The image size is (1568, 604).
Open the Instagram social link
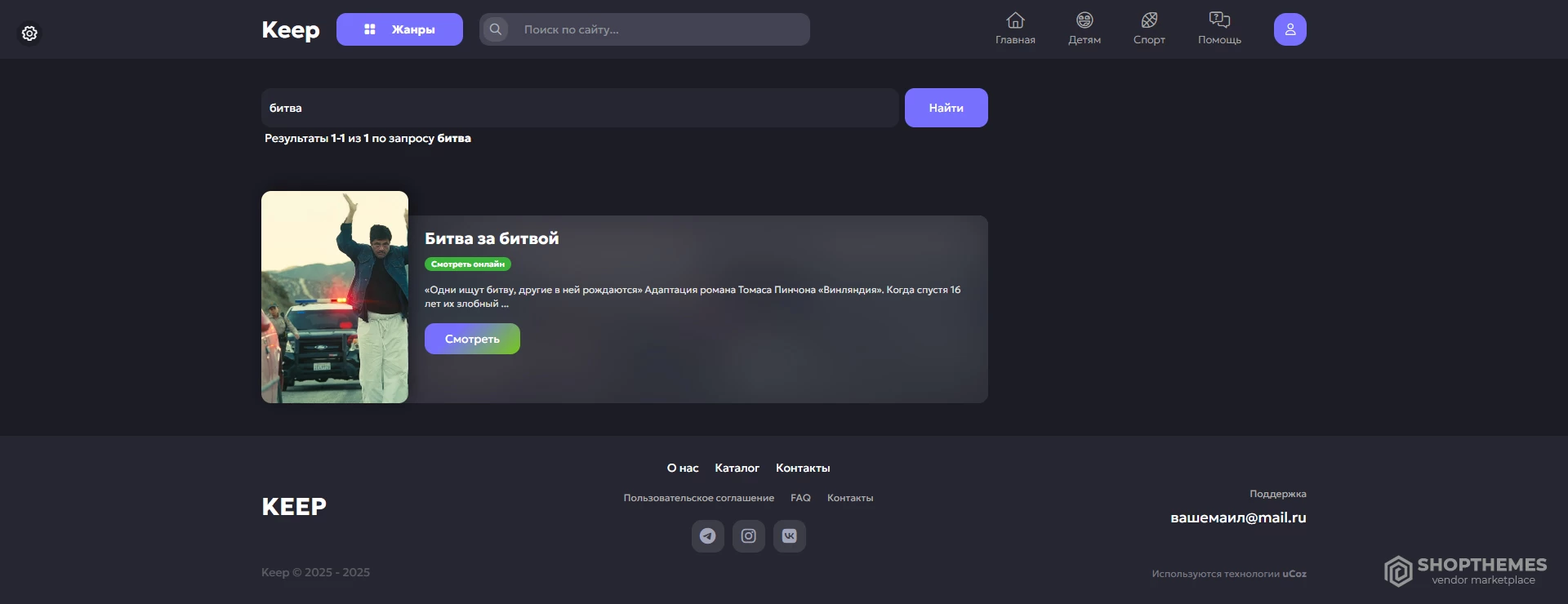(x=748, y=536)
